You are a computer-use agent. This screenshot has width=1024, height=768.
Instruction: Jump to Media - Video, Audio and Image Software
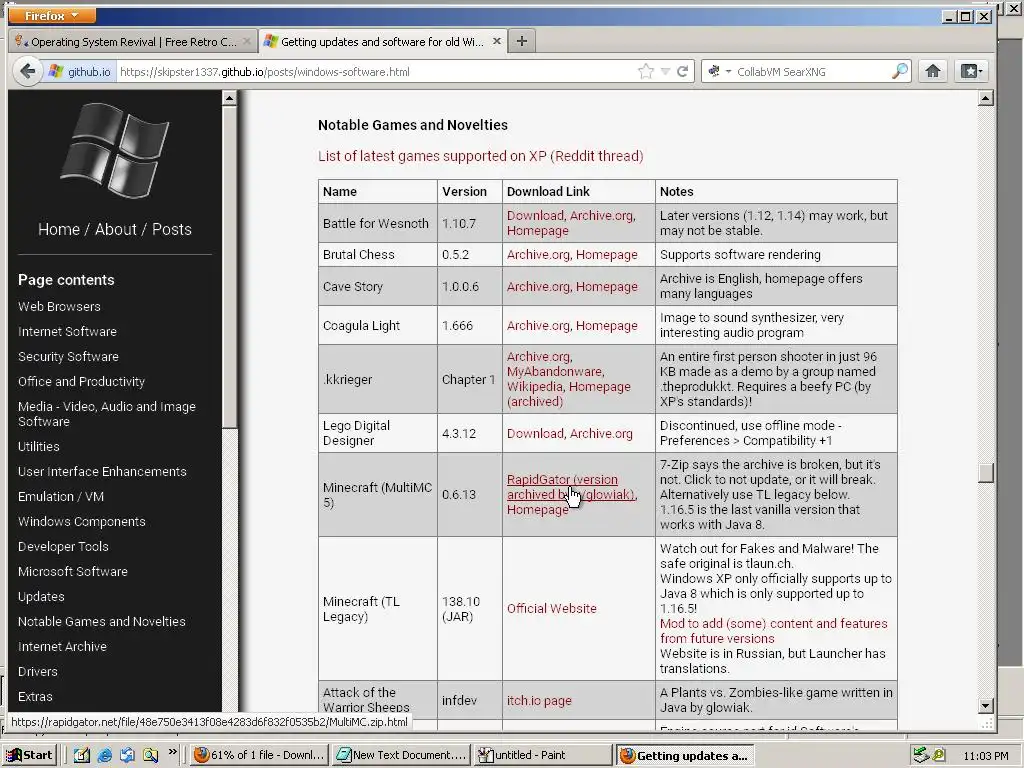coord(106,414)
